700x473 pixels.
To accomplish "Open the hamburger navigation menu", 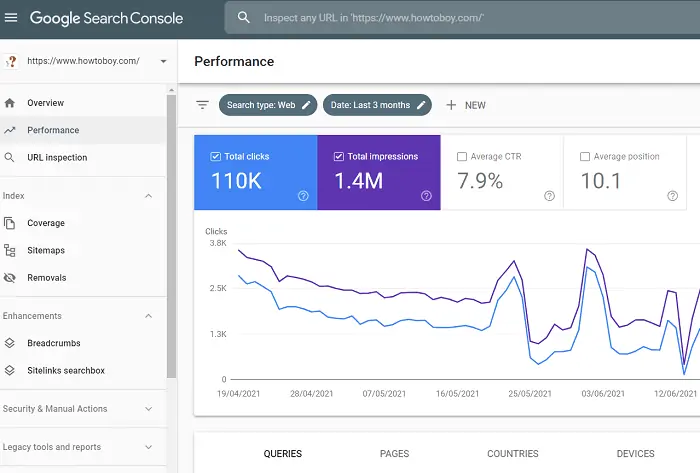I will coord(11,18).
